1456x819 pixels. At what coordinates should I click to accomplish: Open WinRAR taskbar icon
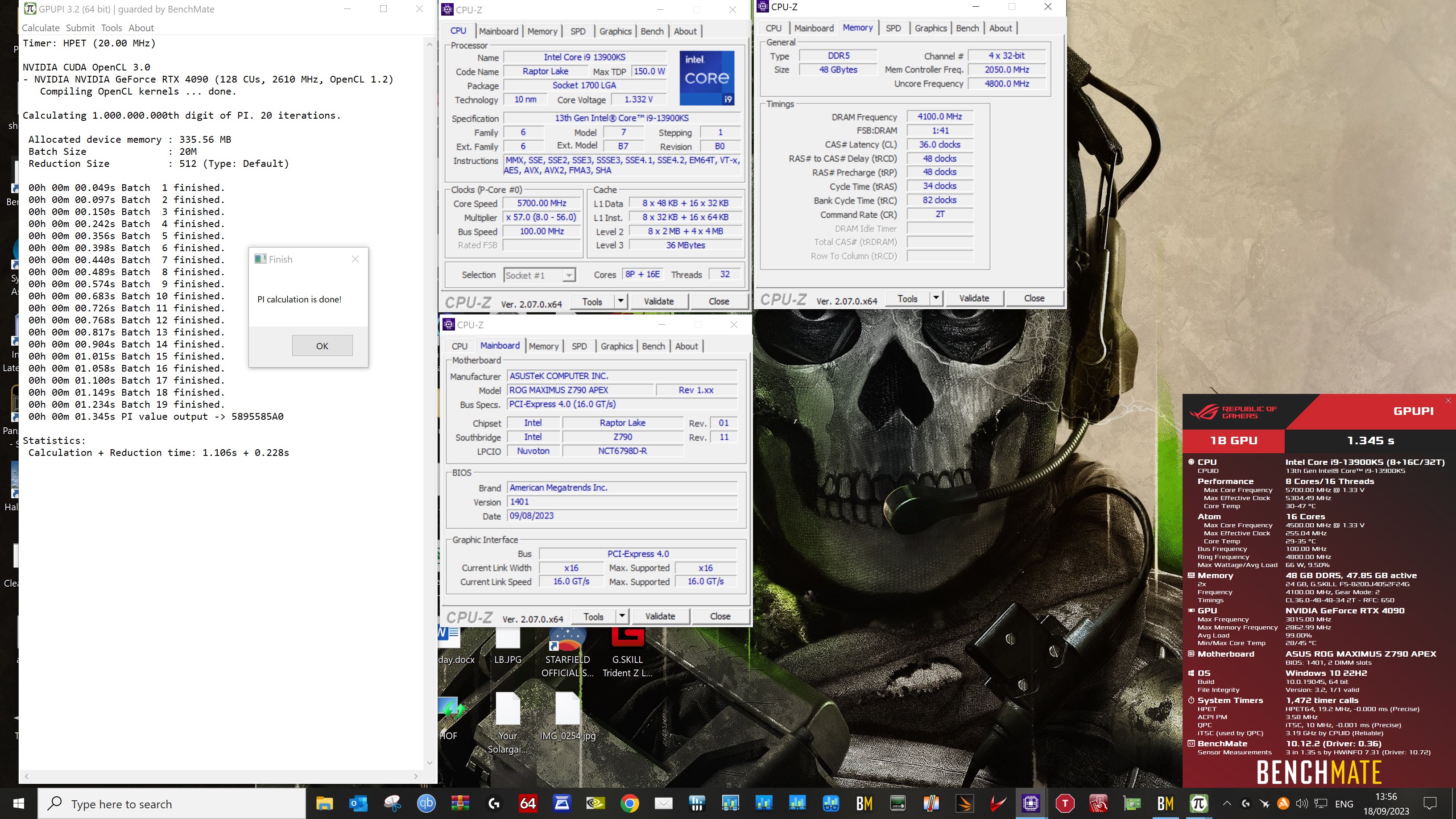click(460, 803)
